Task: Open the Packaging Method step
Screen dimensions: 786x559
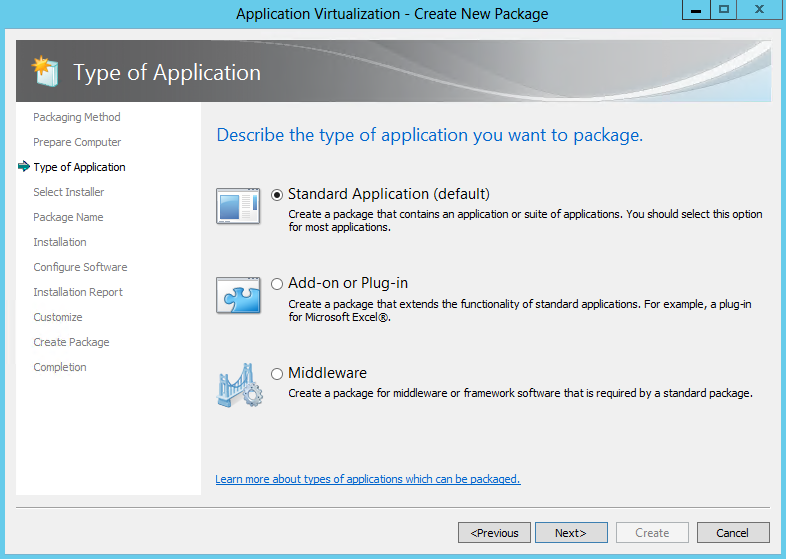Action: point(77,117)
